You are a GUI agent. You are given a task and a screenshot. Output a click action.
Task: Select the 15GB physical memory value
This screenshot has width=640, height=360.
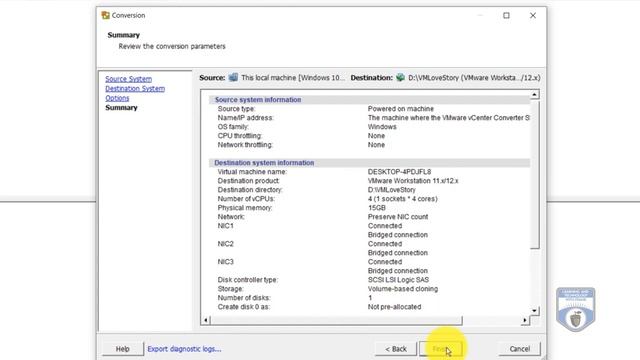click(376, 208)
